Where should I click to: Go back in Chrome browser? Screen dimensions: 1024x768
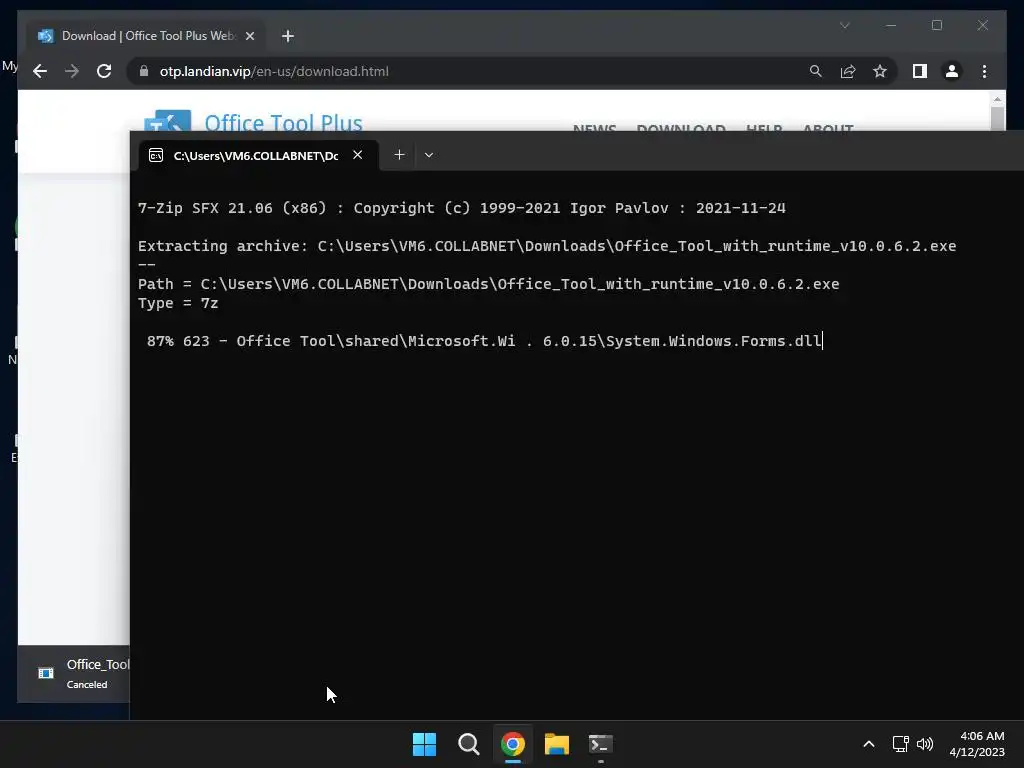40,71
